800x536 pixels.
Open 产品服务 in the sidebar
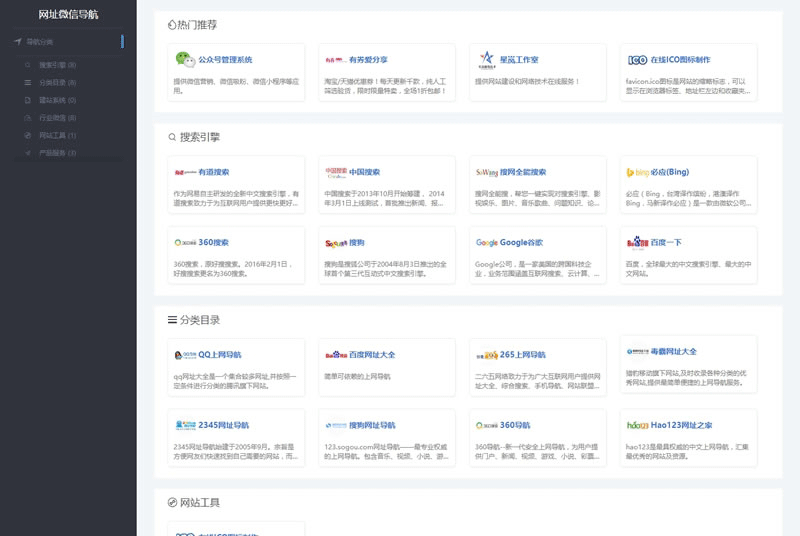pyautogui.click(x=58, y=153)
